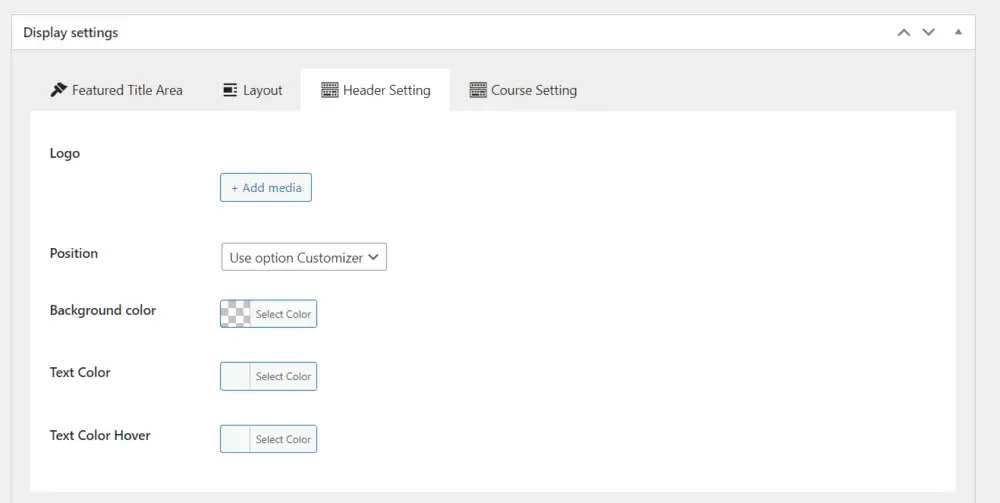Click the layout icon beside Layout tab
Screen dimensions: 1000x503
(x=230, y=90)
